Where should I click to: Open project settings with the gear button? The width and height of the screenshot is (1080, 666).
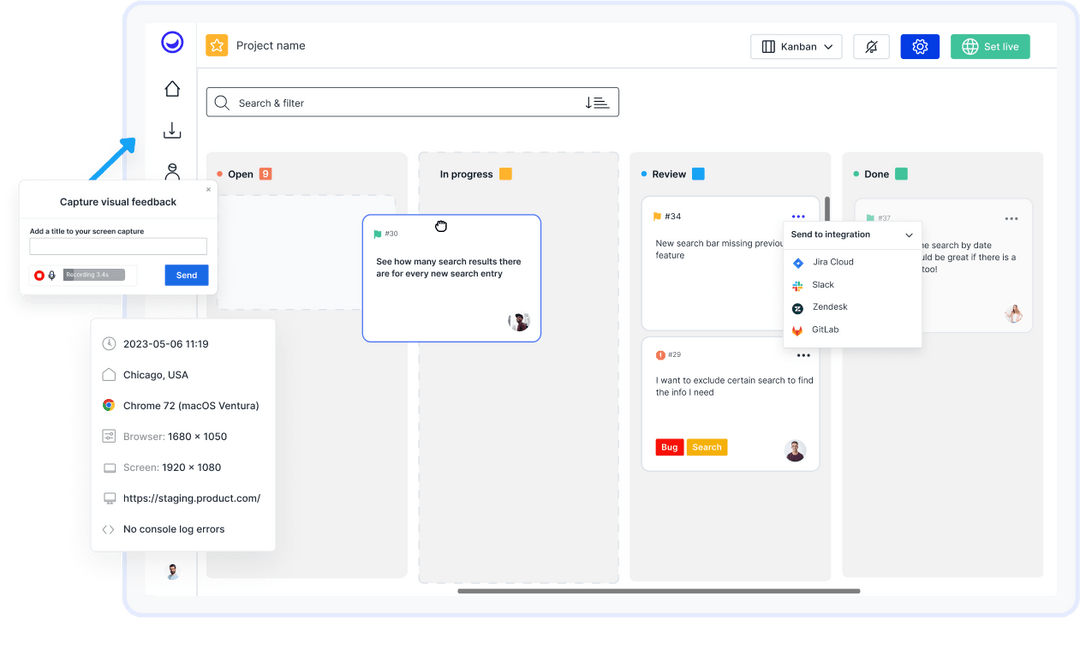click(920, 46)
